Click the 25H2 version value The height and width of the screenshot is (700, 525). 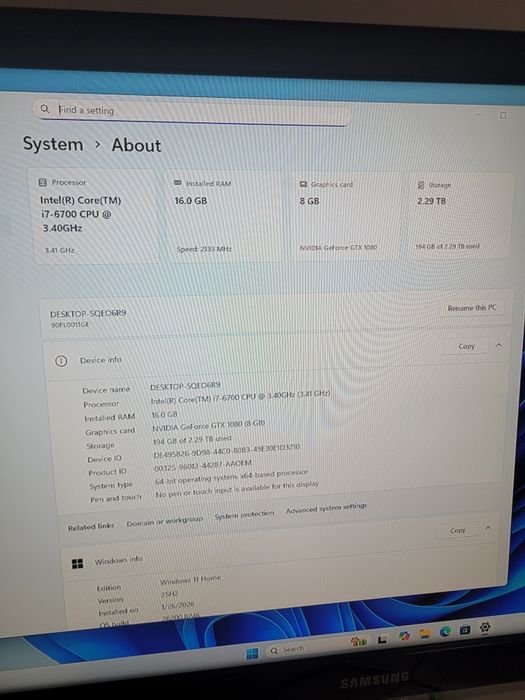tap(169, 594)
